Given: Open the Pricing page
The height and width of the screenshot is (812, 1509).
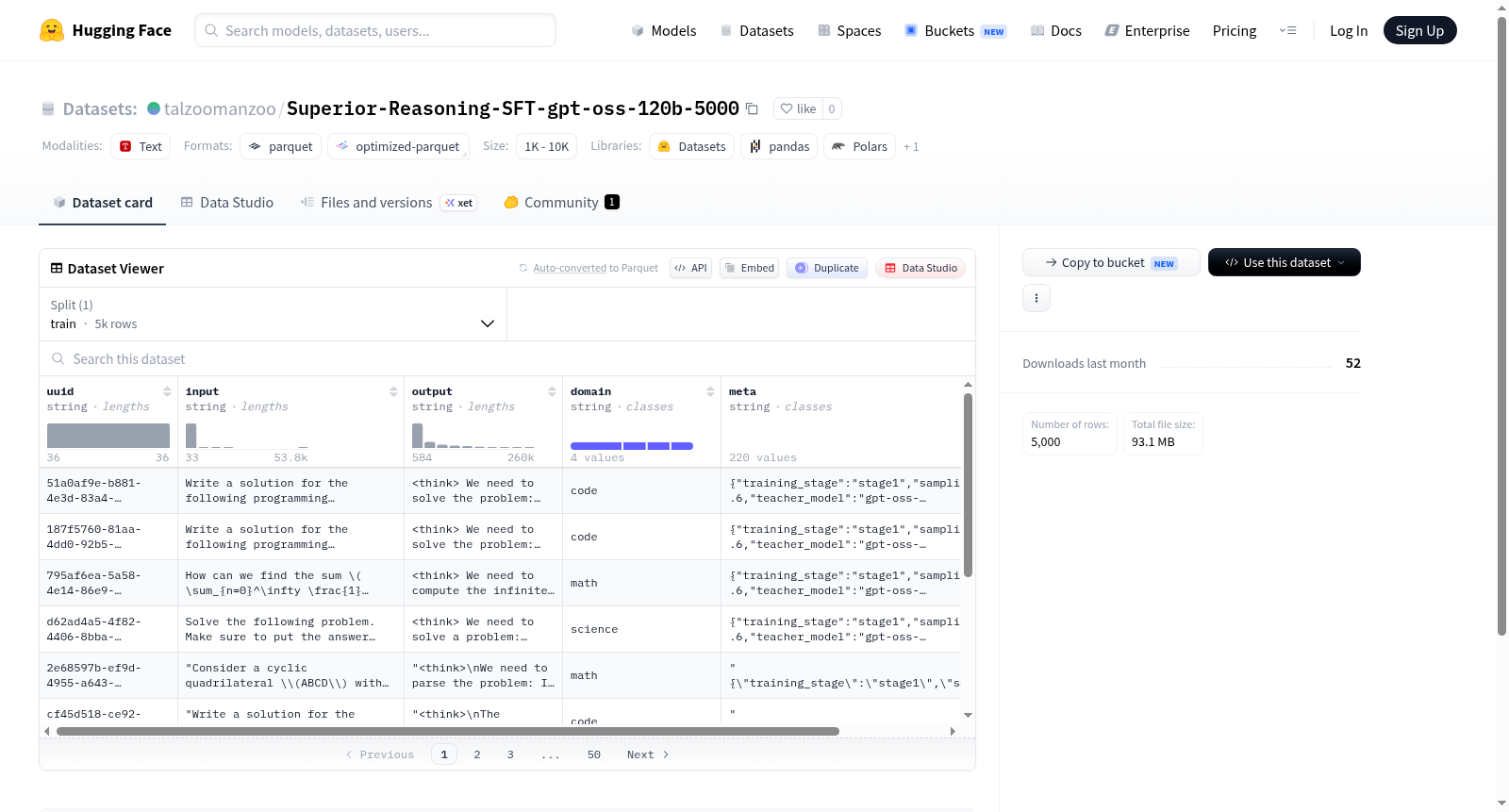Looking at the screenshot, I should pyautogui.click(x=1235, y=30).
